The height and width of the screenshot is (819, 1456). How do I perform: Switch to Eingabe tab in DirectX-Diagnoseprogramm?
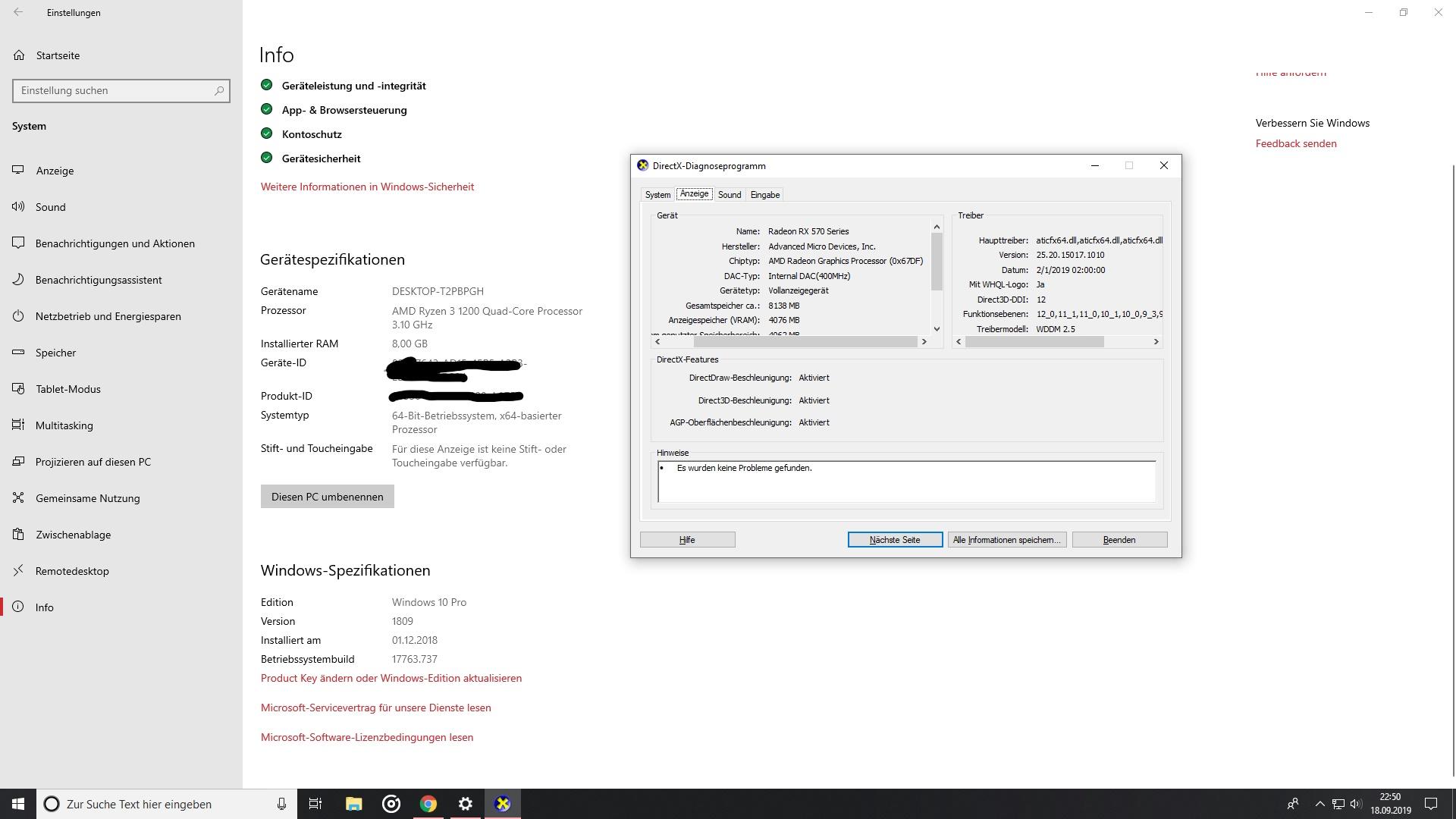pos(765,195)
